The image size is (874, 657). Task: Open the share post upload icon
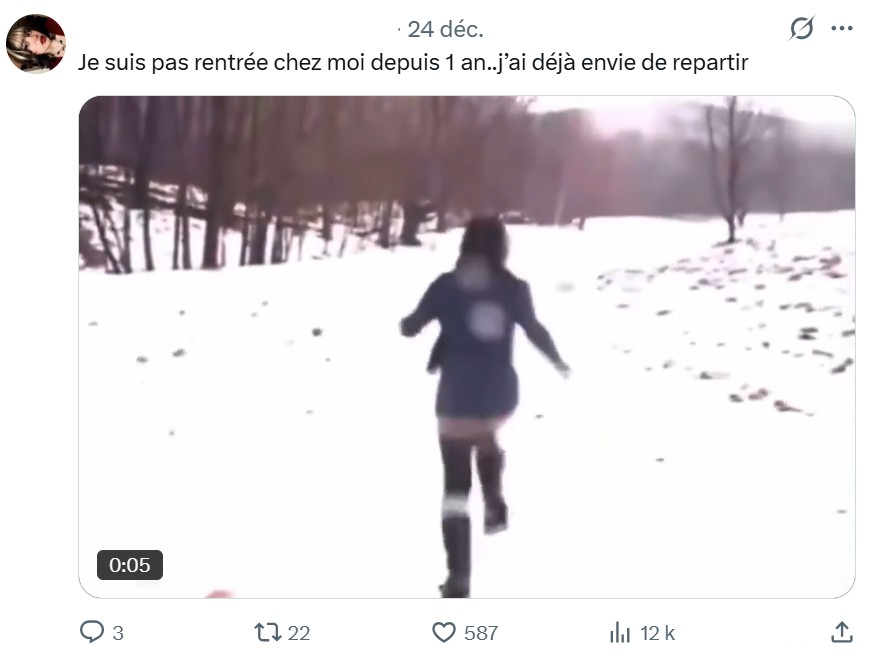click(x=842, y=632)
